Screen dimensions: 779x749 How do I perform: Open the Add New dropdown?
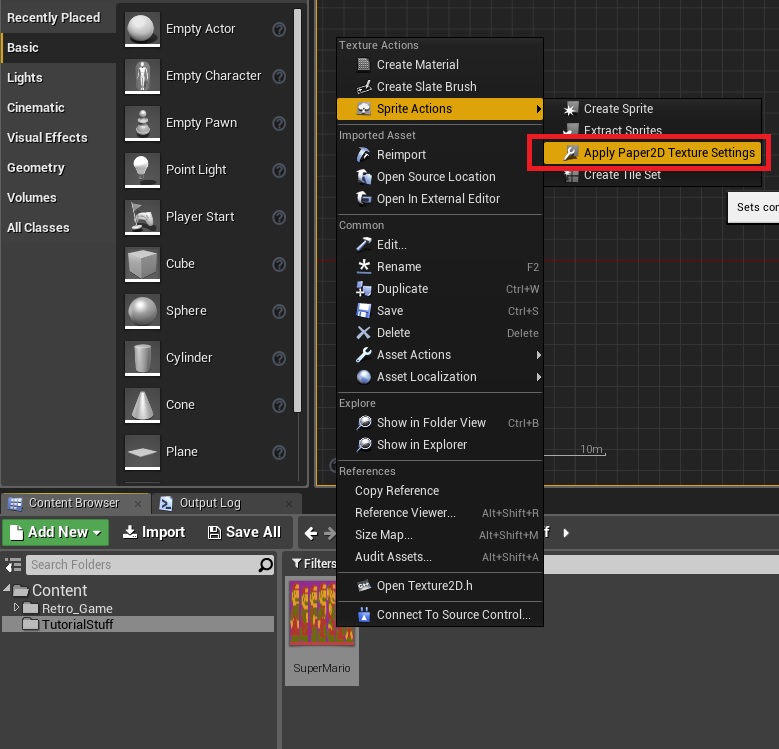point(55,532)
